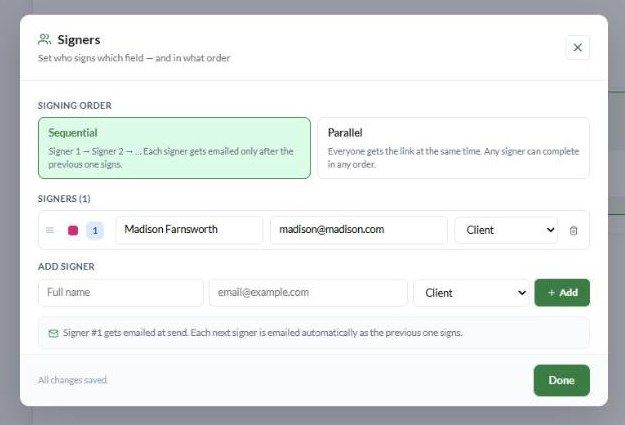Viewport: 625px width, 425px height.
Task: Open the new signer role dropdown
Action: pos(471,293)
